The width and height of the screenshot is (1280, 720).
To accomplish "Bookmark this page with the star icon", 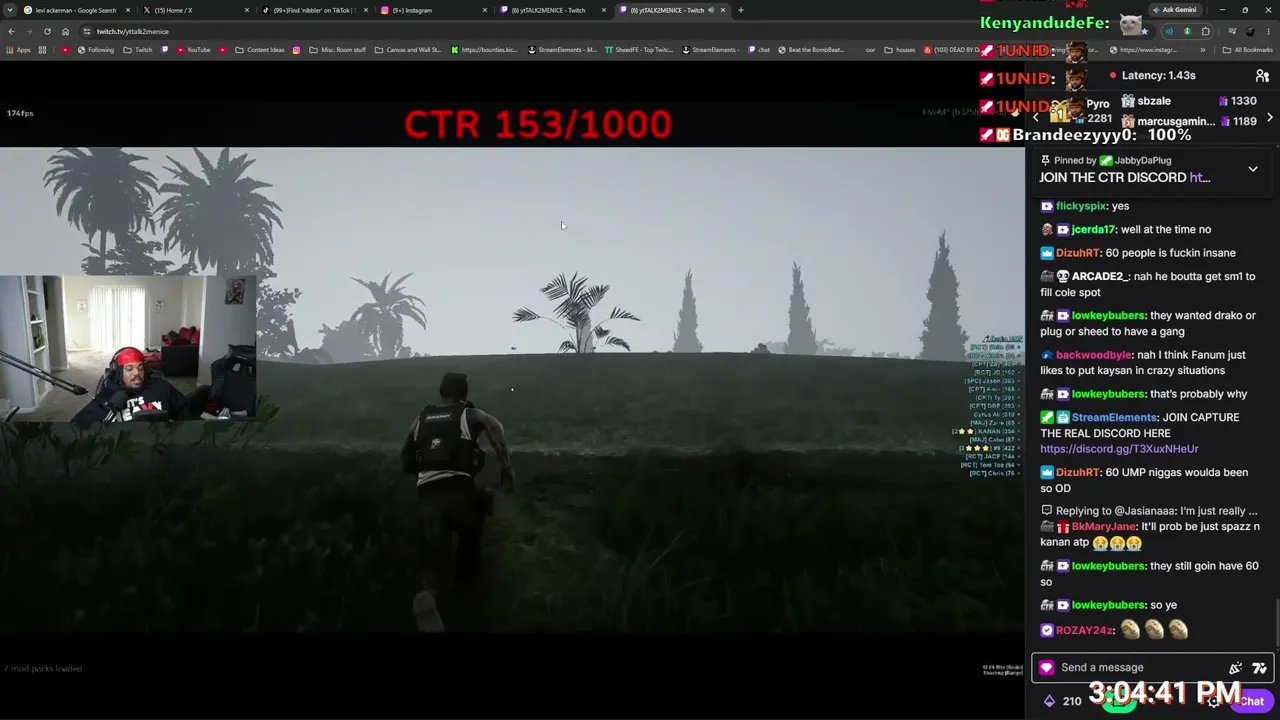I will point(1144,31).
